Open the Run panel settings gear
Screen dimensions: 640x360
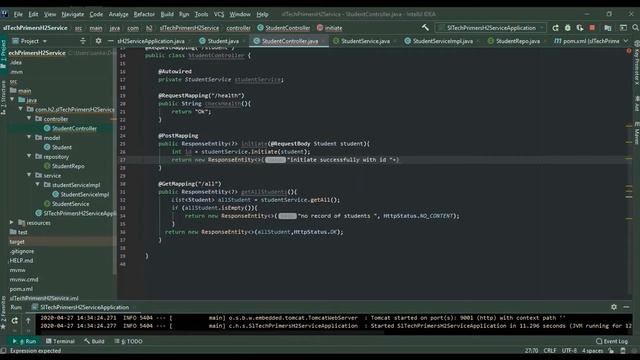(x=614, y=307)
